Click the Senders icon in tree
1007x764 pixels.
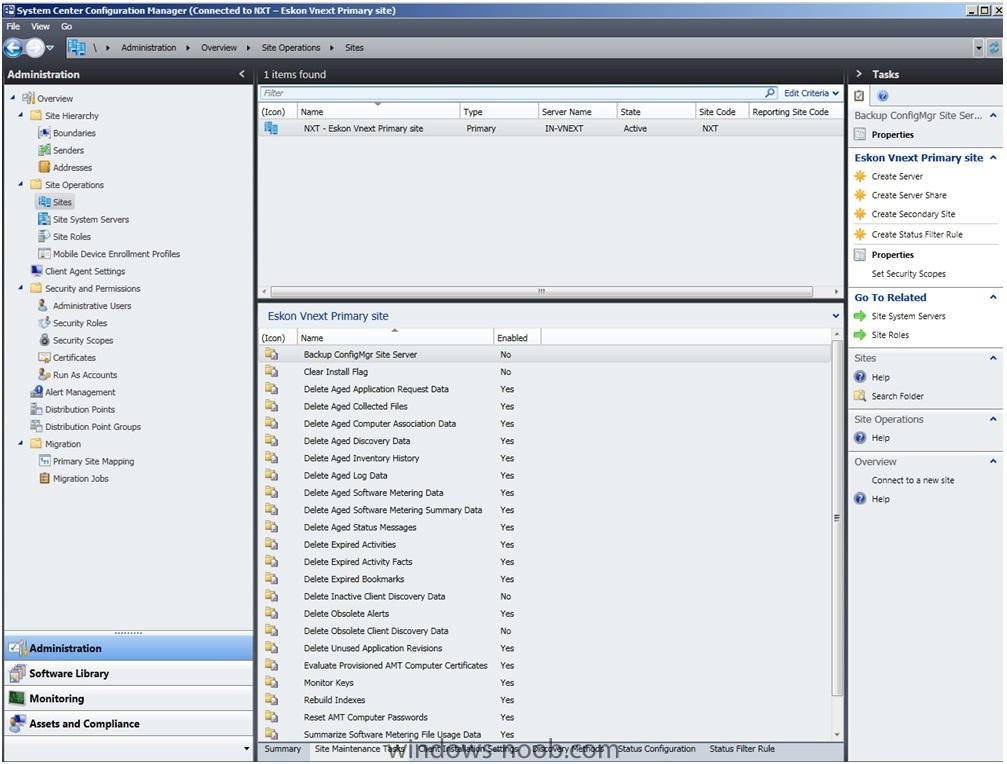44,150
